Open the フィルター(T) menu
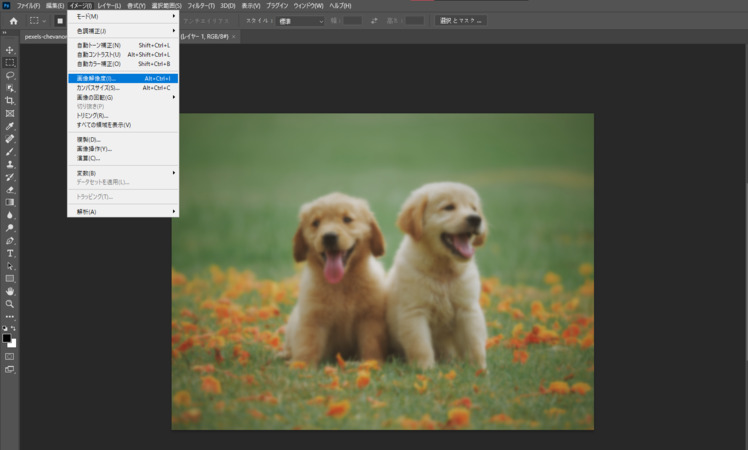Screen dimensions: 748x450 (202, 5)
